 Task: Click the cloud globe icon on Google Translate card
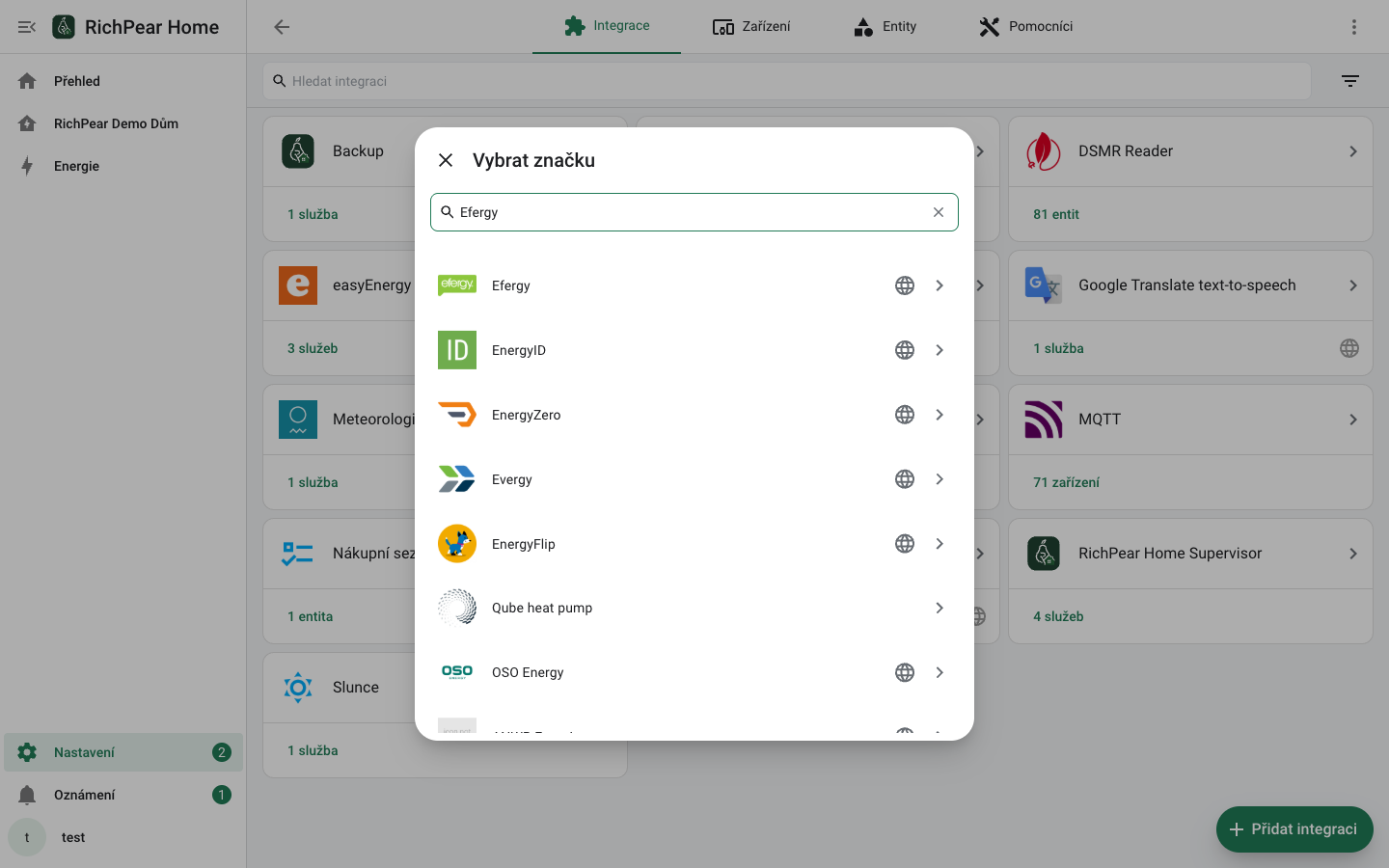pyautogui.click(x=1349, y=348)
